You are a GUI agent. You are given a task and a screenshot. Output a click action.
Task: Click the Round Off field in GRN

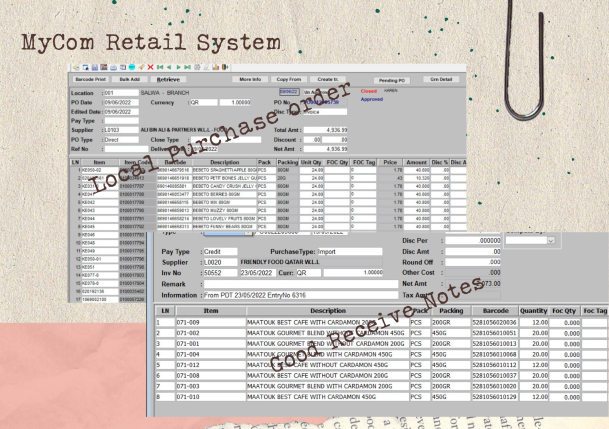473,262
